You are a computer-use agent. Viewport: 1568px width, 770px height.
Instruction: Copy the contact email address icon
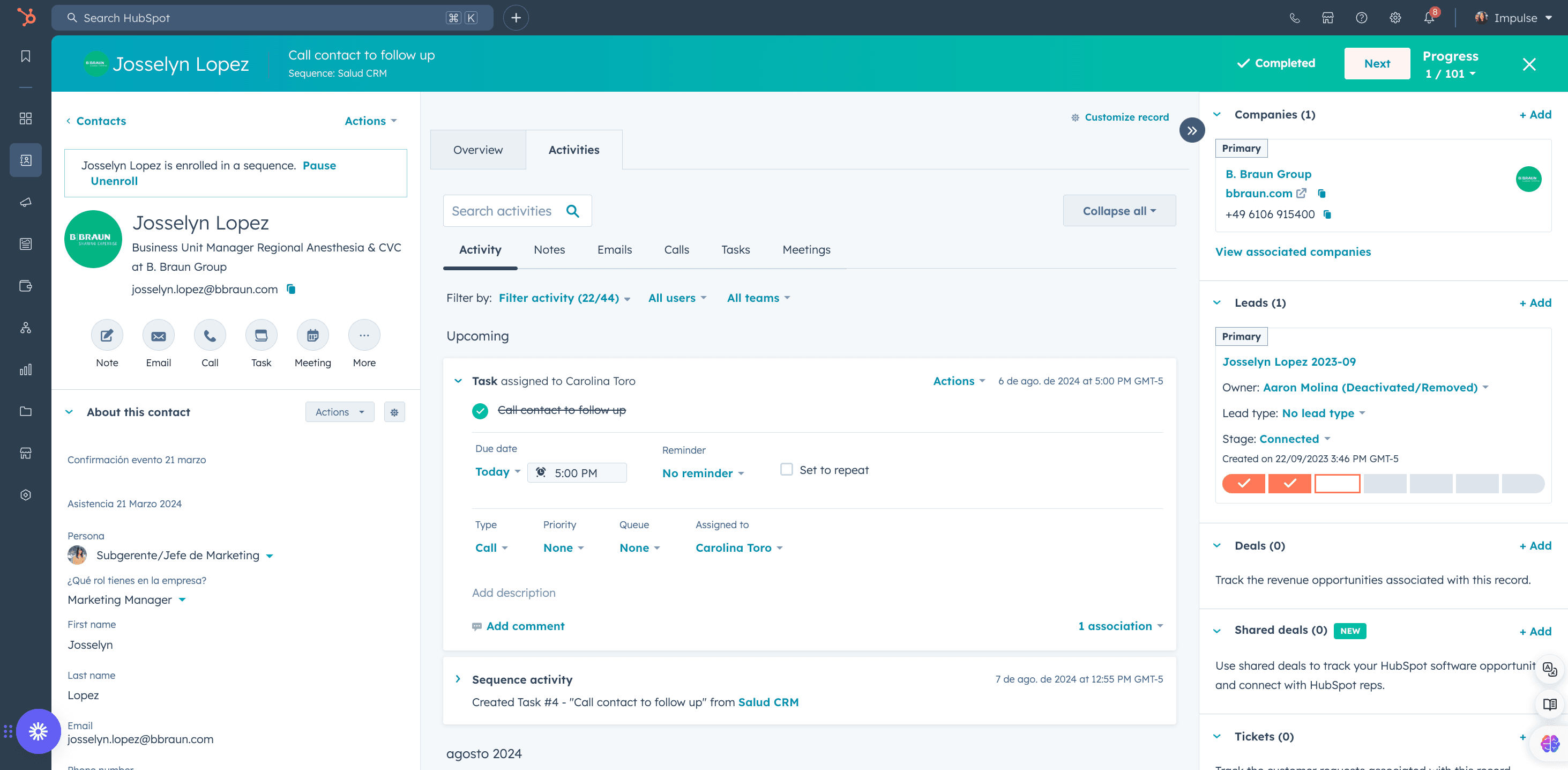291,288
